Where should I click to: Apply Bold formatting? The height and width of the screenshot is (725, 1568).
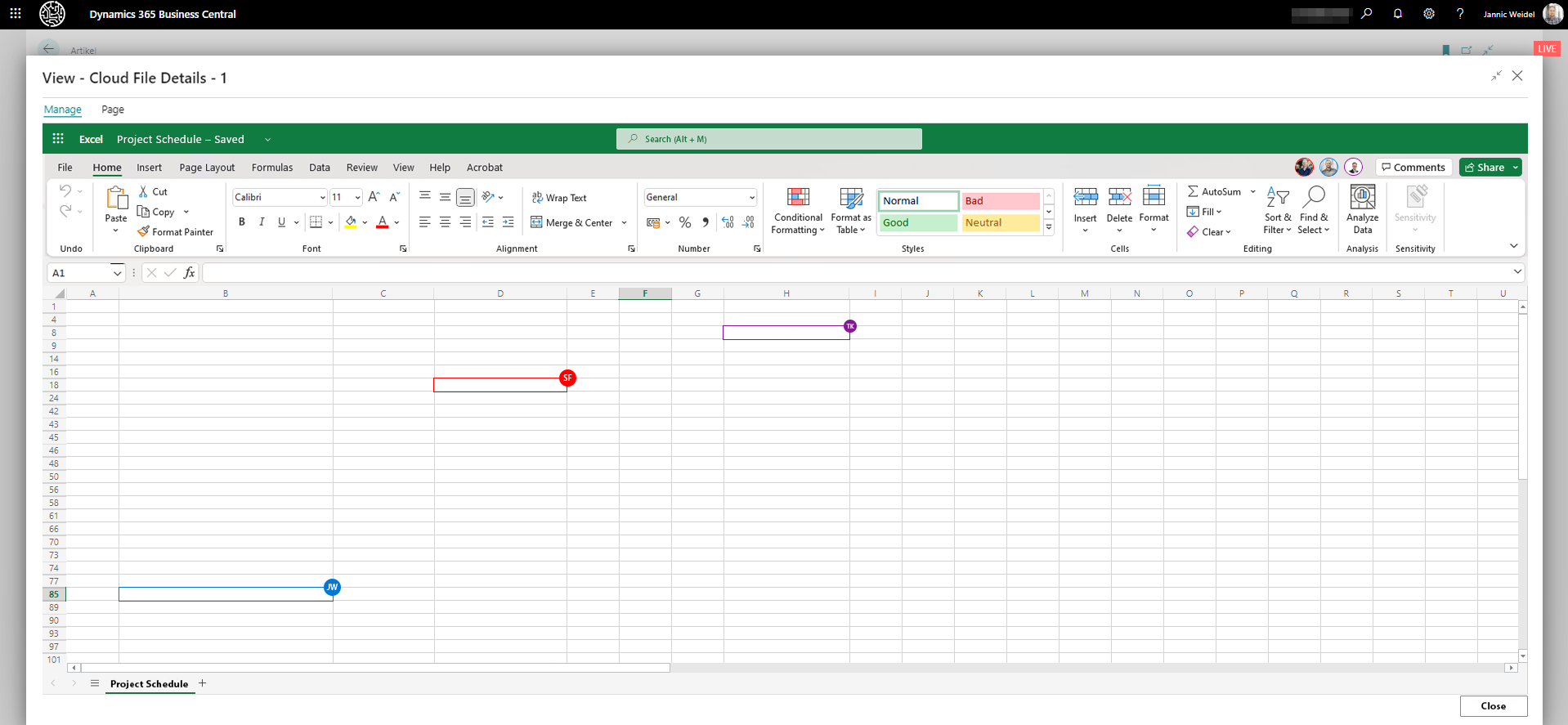coord(242,222)
